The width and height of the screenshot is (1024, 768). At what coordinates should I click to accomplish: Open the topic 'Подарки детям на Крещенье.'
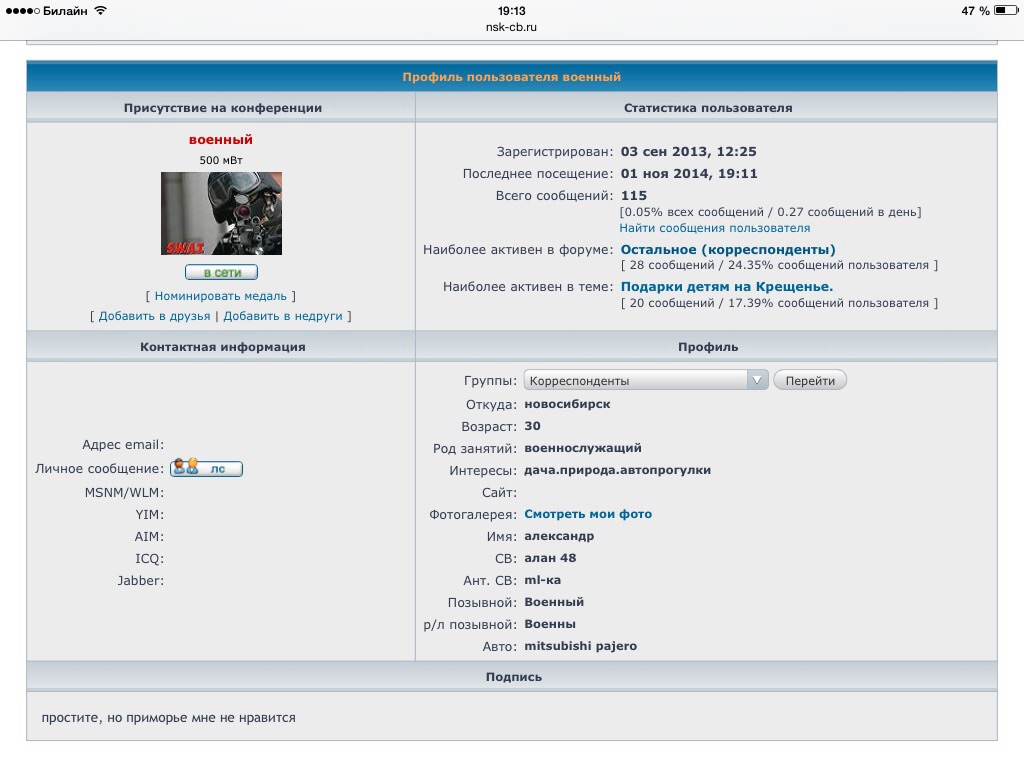727,287
